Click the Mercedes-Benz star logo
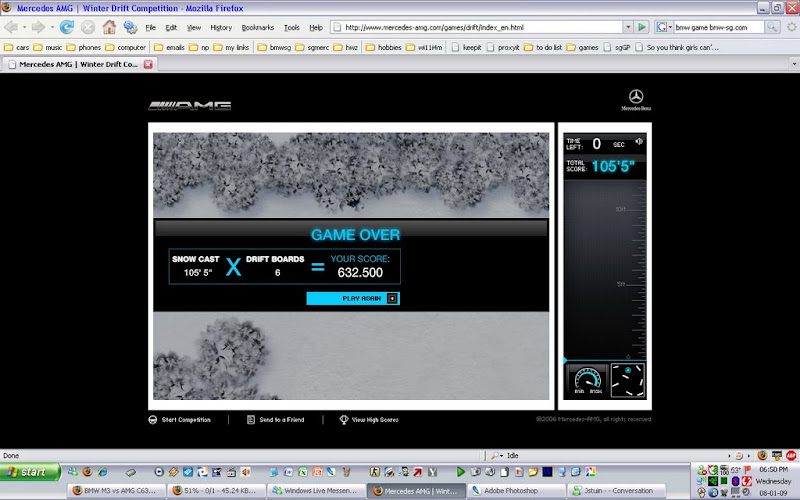The width and height of the screenshot is (800, 500). (636, 99)
